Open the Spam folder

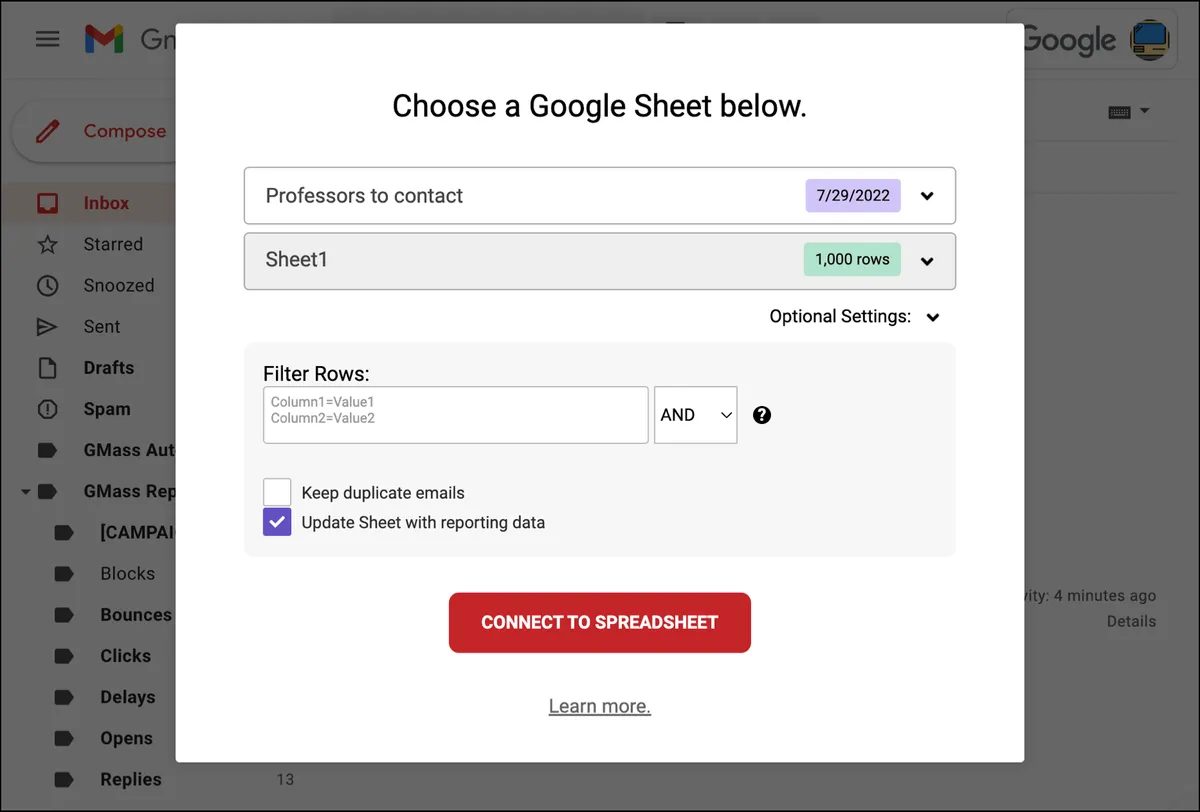[x=107, y=409]
